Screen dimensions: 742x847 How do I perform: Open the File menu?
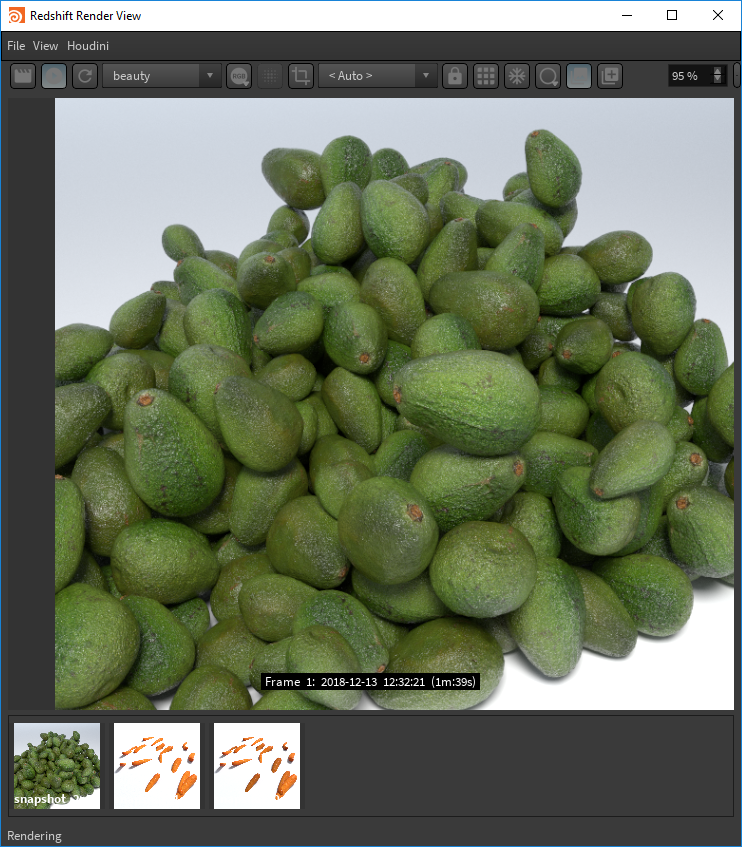[x=16, y=46]
